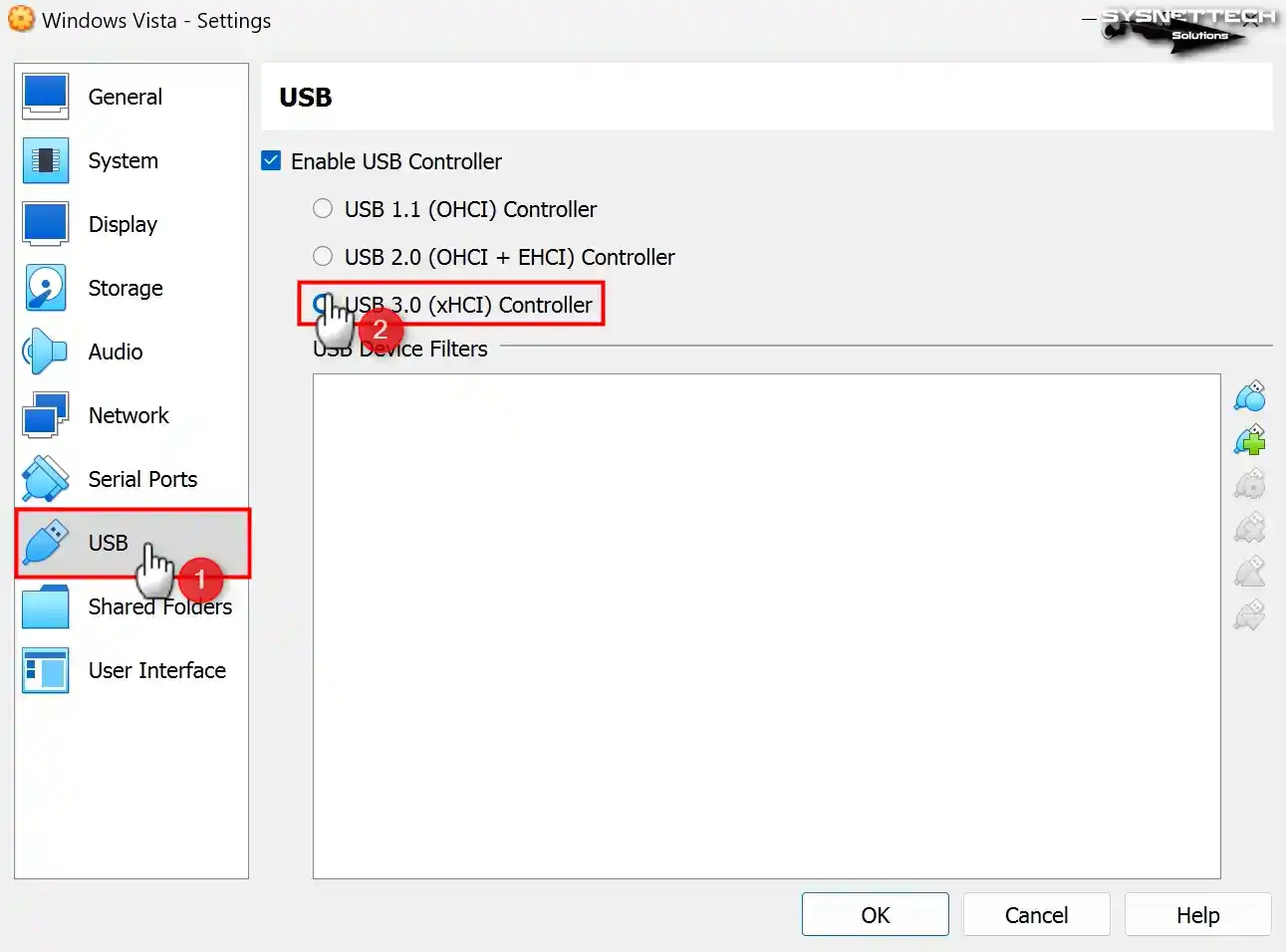1286x952 pixels.
Task: Click inside the empty USB Device Filters list
Action: point(766,626)
